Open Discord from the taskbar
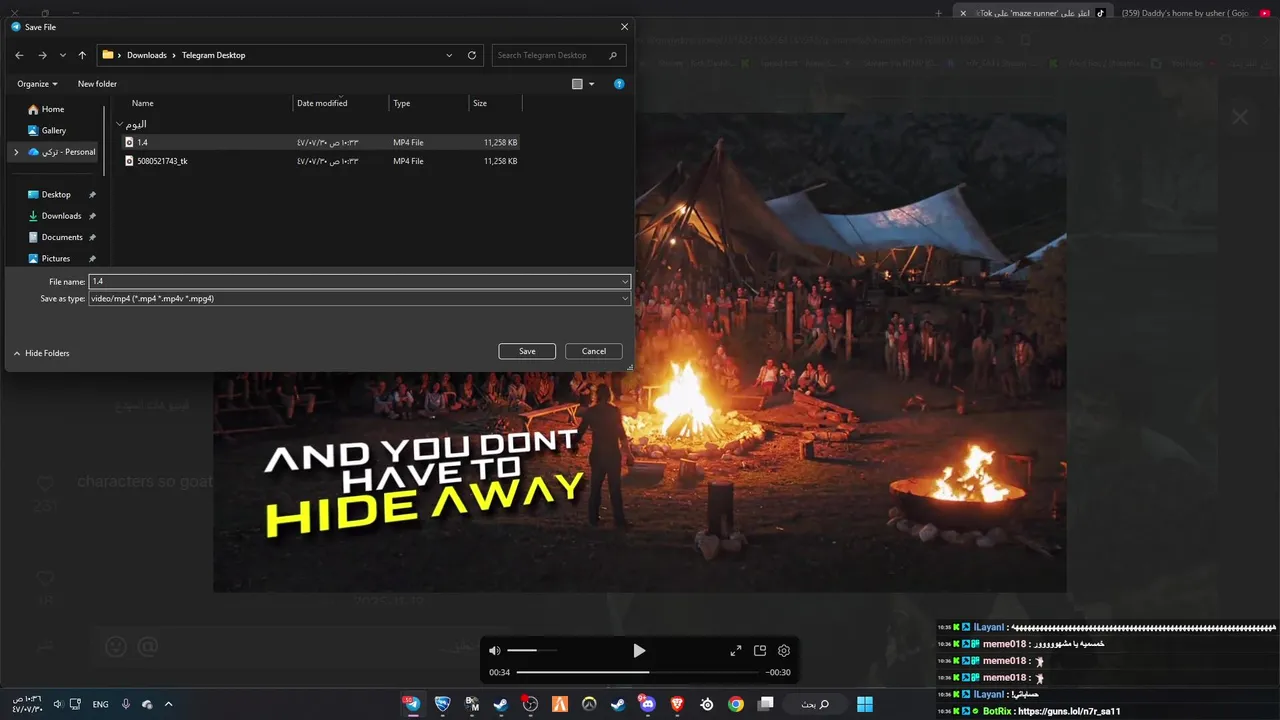 tap(648, 704)
